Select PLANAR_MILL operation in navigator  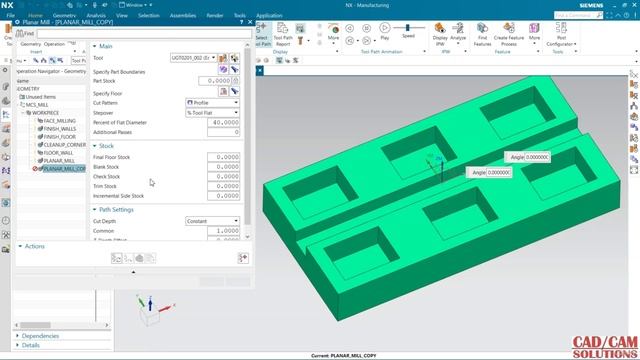(x=59, y=161)
